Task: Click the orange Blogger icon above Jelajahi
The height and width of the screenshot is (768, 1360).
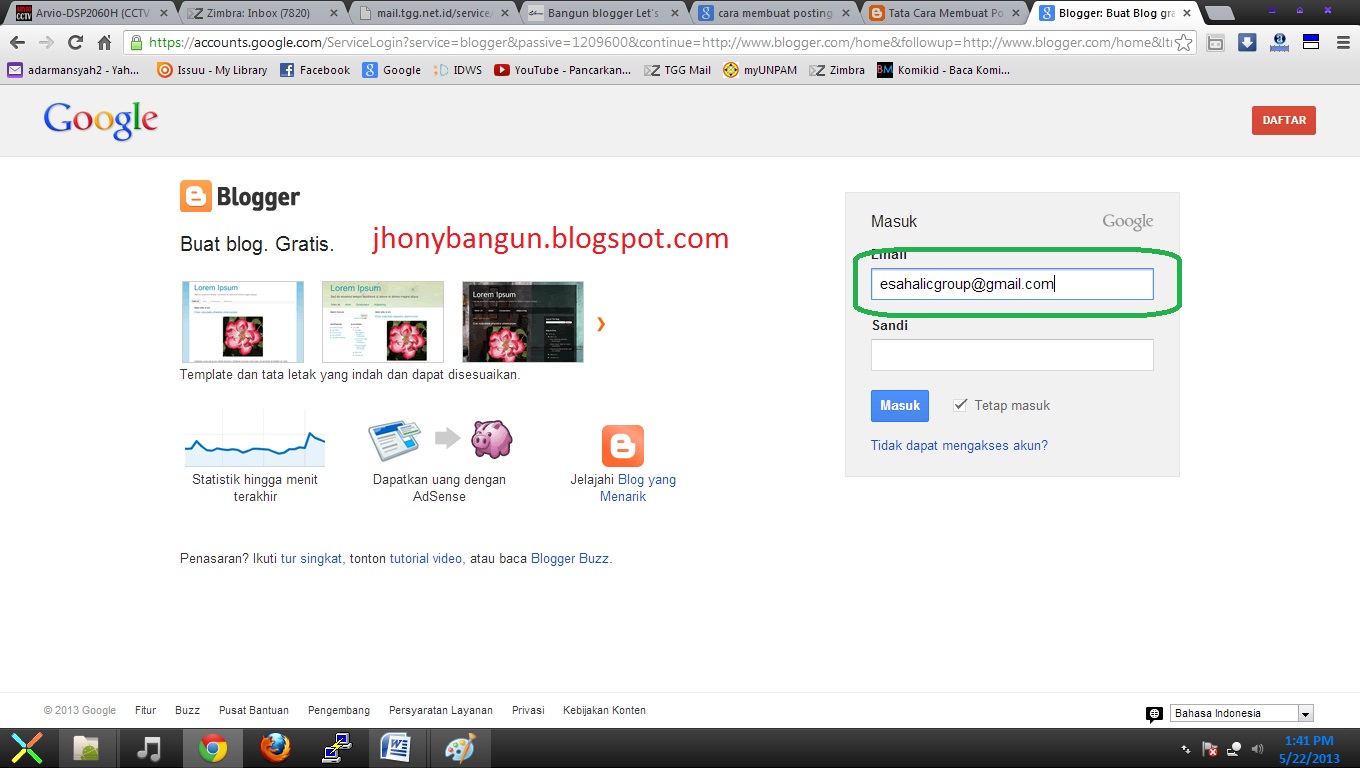Action: pos(622,446)
